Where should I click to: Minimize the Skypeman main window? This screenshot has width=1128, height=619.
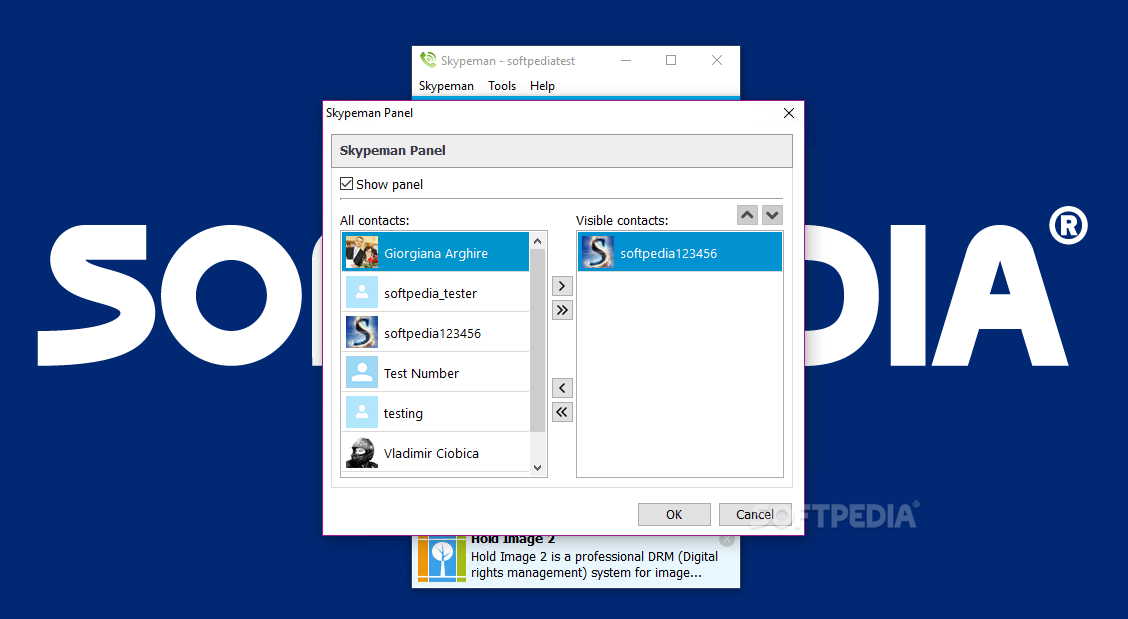(x=626, y=60)
